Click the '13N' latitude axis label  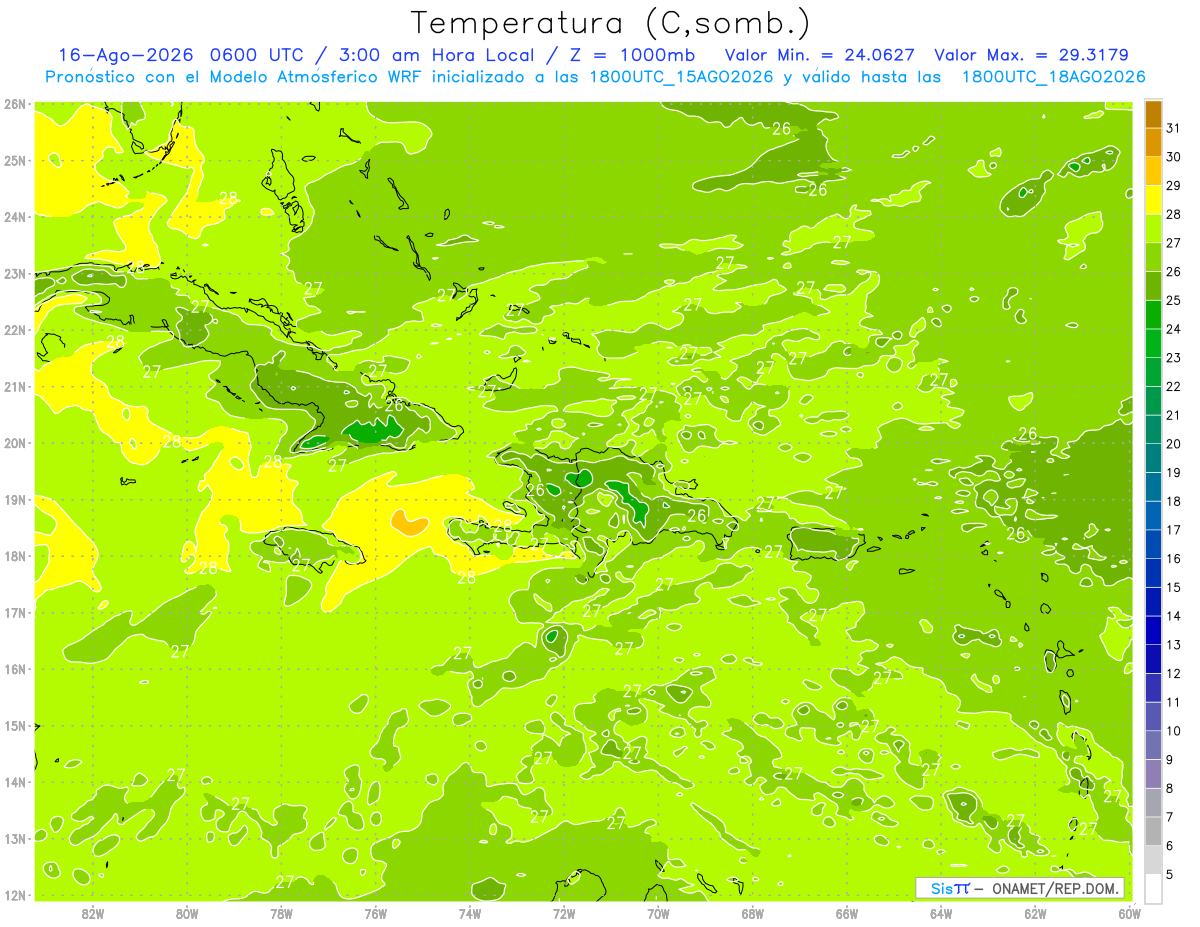14,838
